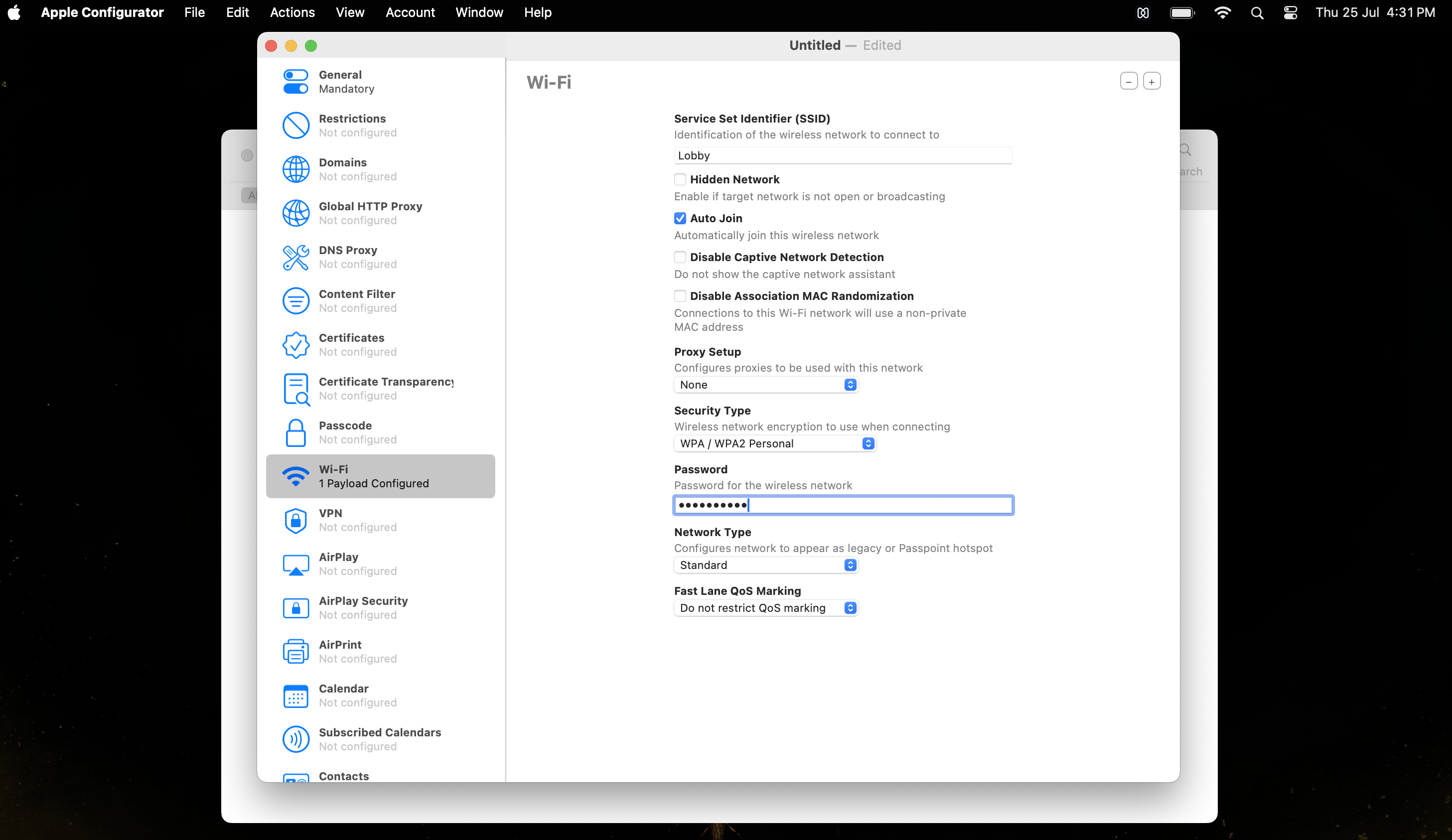Select the Domains globe icon
The height and width of the screenshot is (840, 1452).
(x=295, y=169)
